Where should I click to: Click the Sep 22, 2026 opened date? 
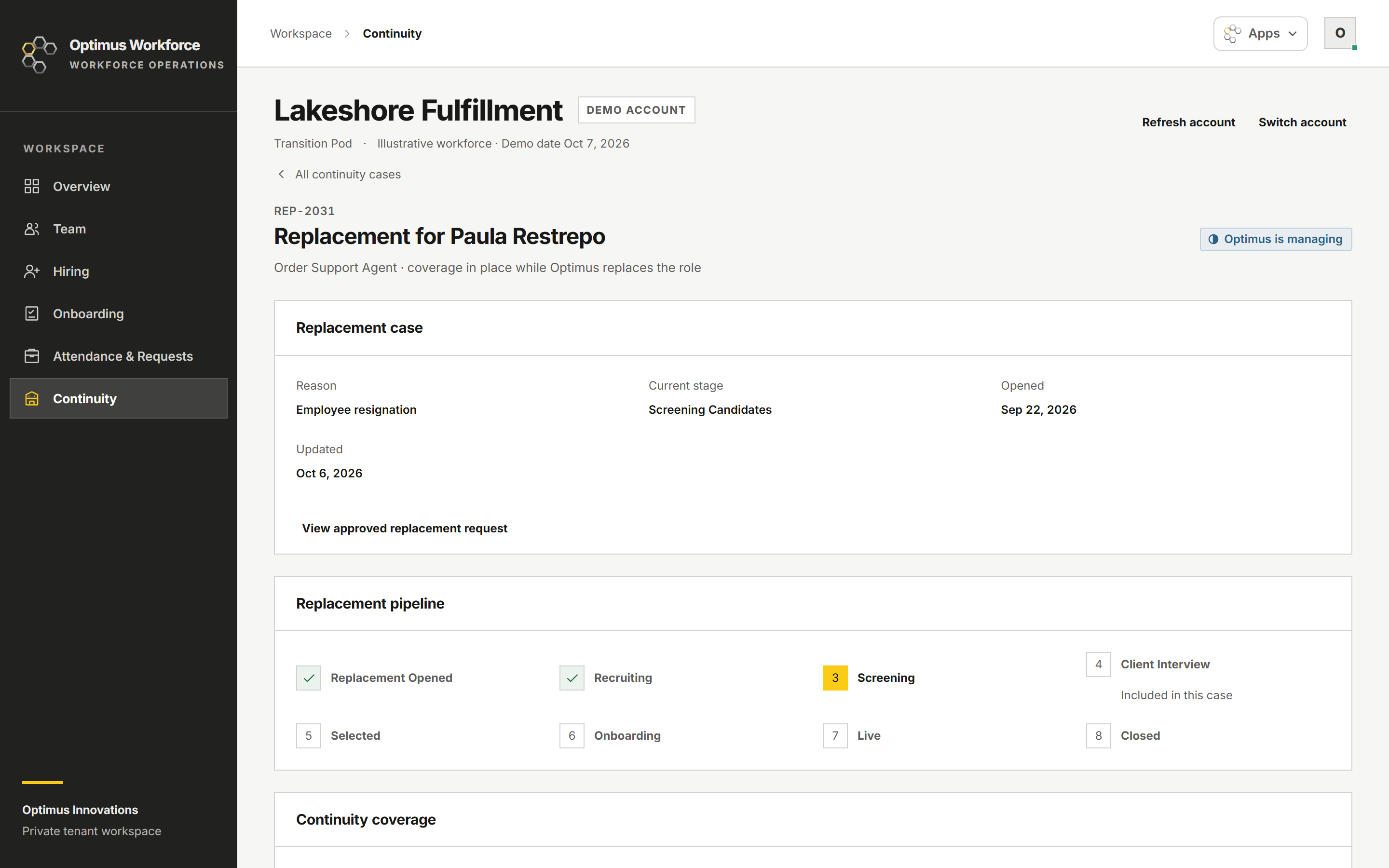coord(1038,409)
